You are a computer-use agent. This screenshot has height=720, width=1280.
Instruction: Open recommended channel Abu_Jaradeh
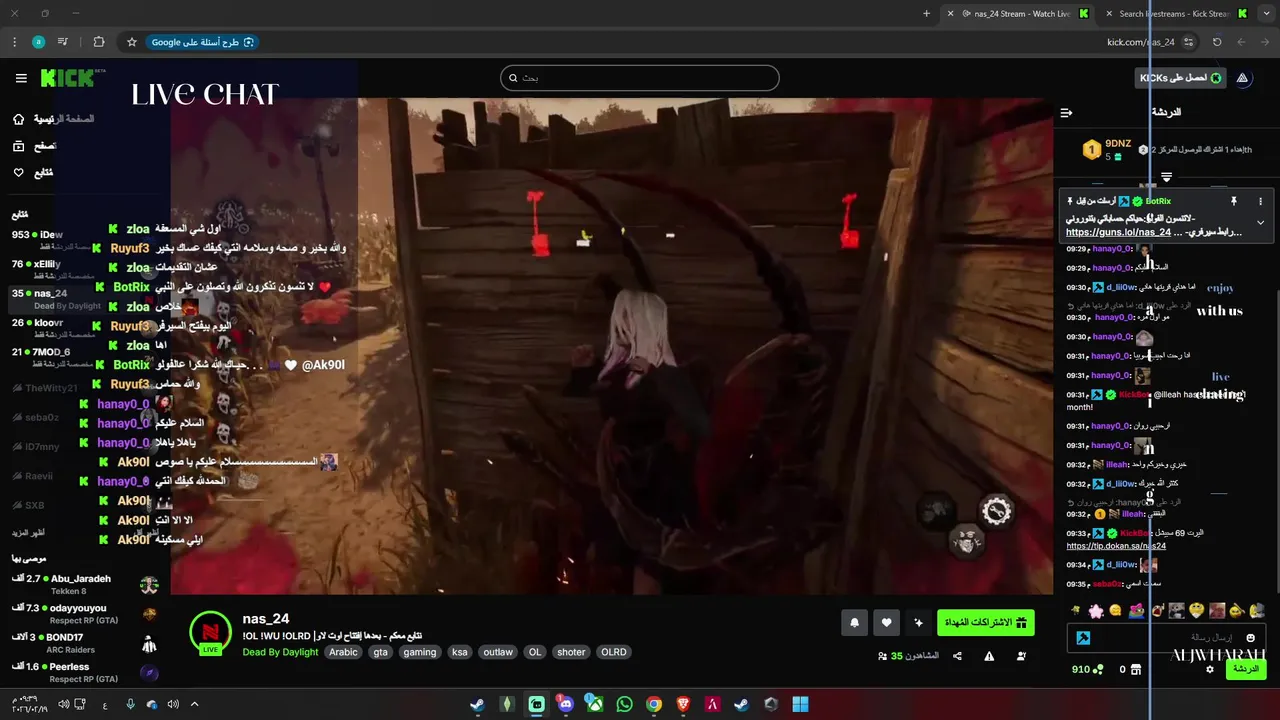85,584
